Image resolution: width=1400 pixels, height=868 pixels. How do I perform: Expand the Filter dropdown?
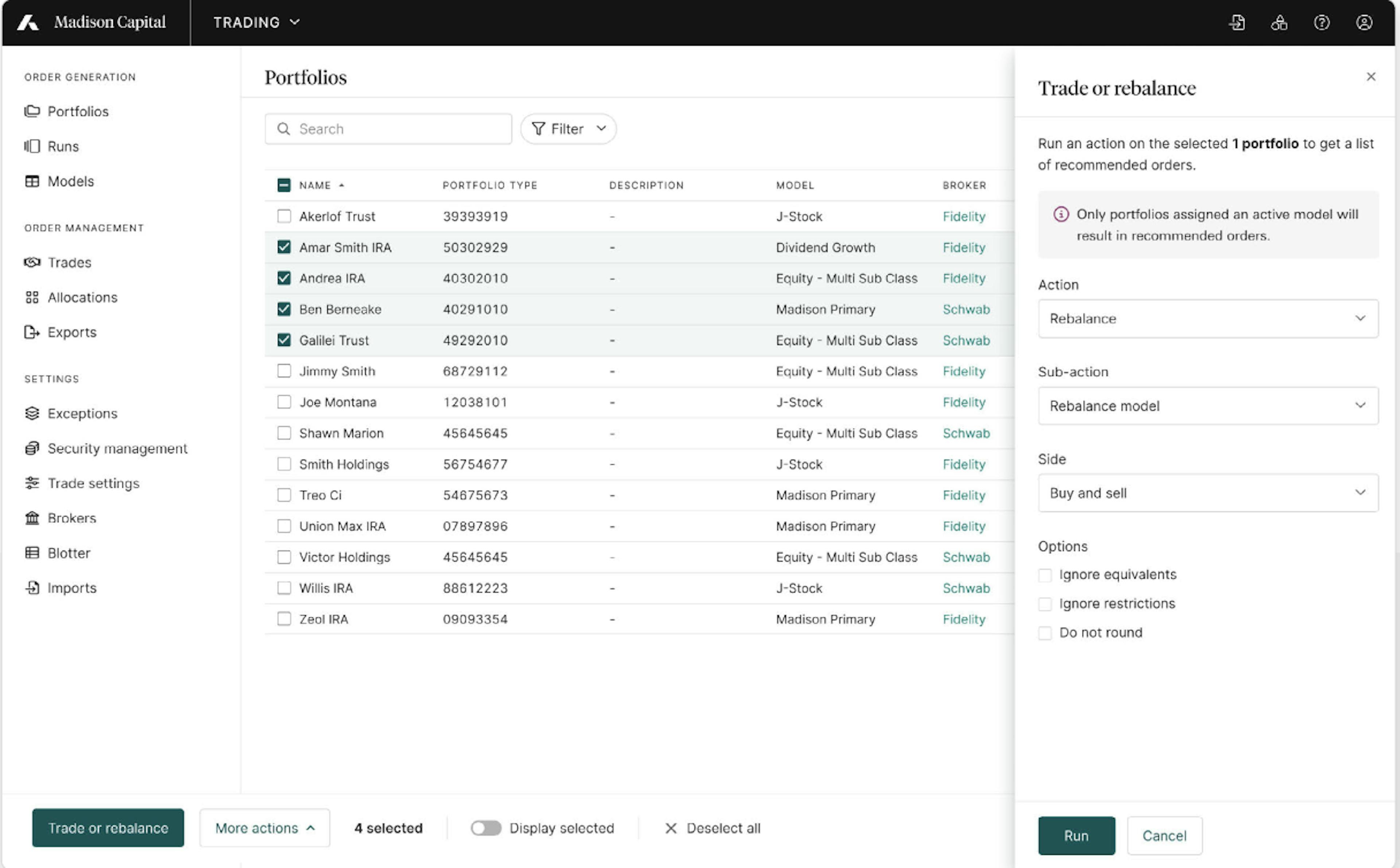pyautogui.click(x=568, y=129)
